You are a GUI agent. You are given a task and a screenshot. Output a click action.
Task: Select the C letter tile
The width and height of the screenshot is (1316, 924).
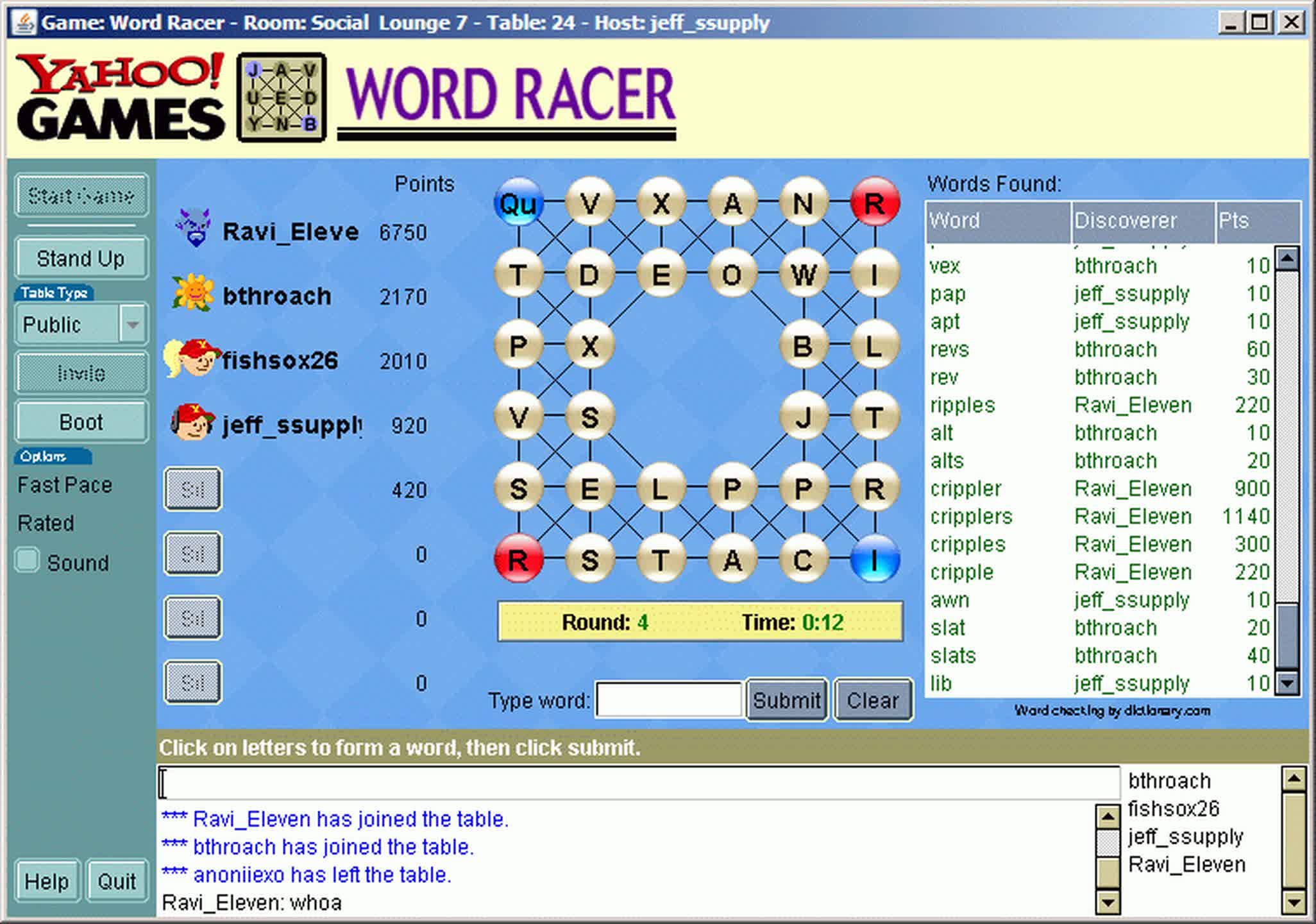point(803,560)
